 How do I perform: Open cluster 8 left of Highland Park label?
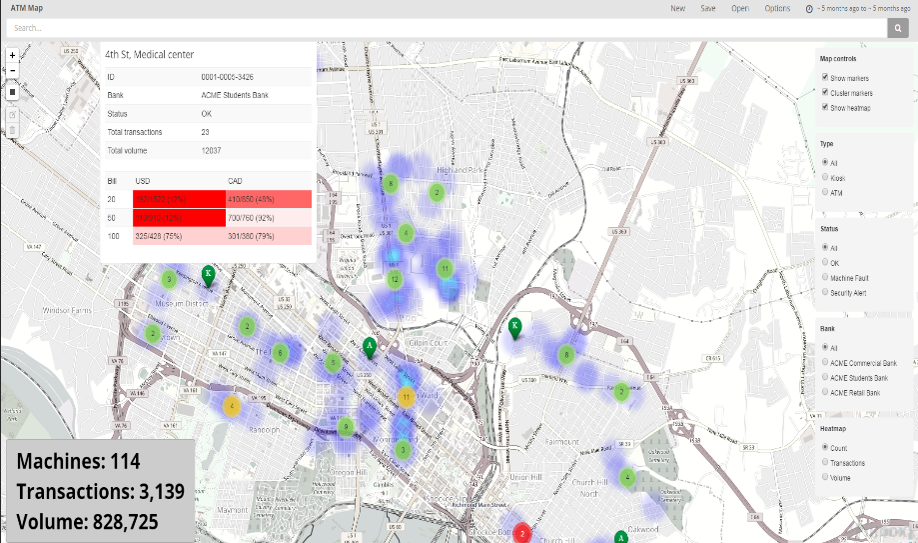(x=391, y=183)
